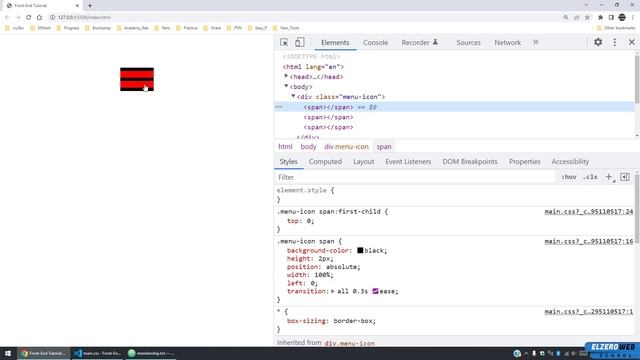The width and height of the screenshot is (640, 360).
Task: Click html in the breadcrumb bar
Action: pyautogui.click(x=285, y=147)
